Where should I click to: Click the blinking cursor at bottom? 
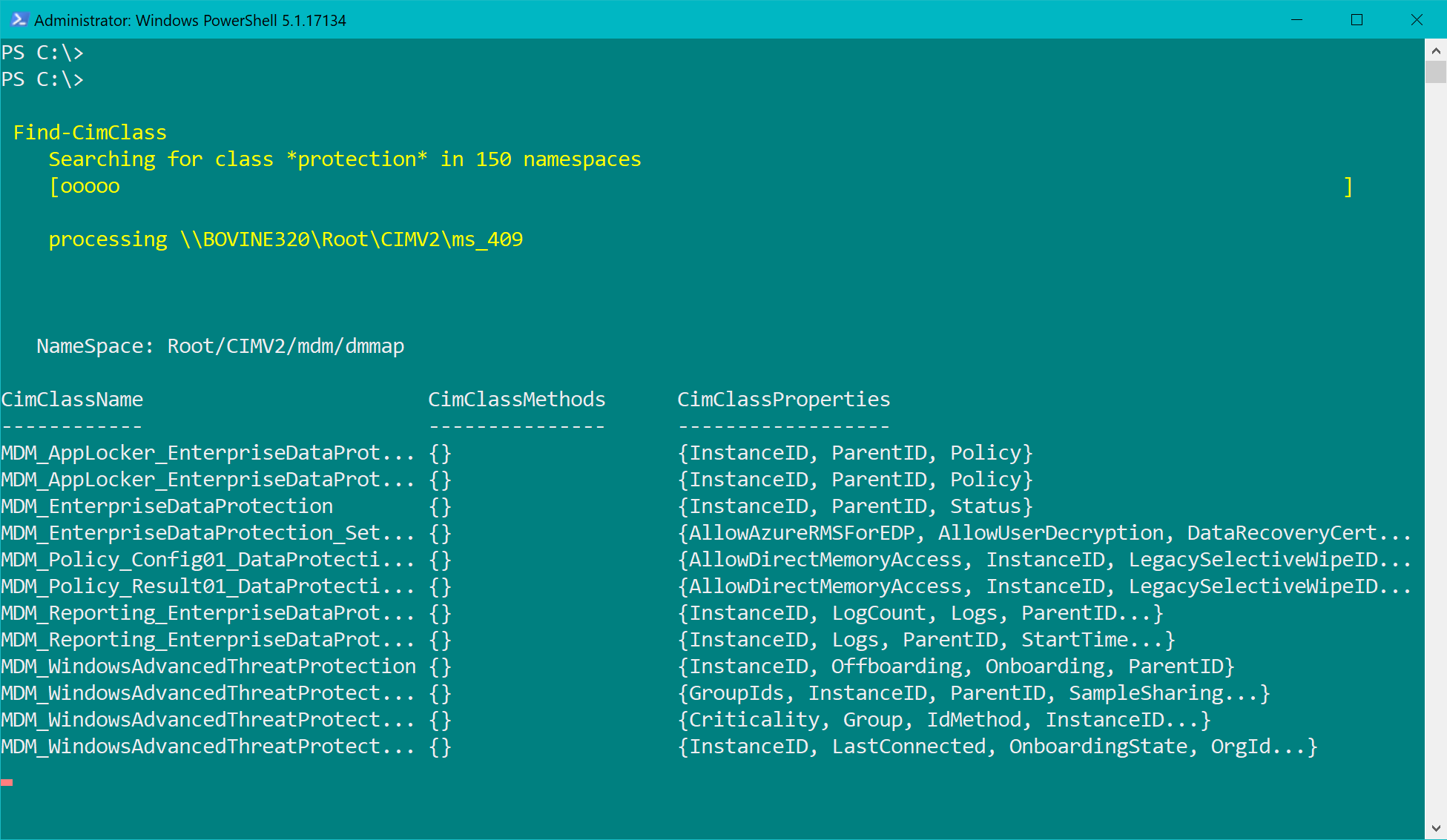click(7, 782)
